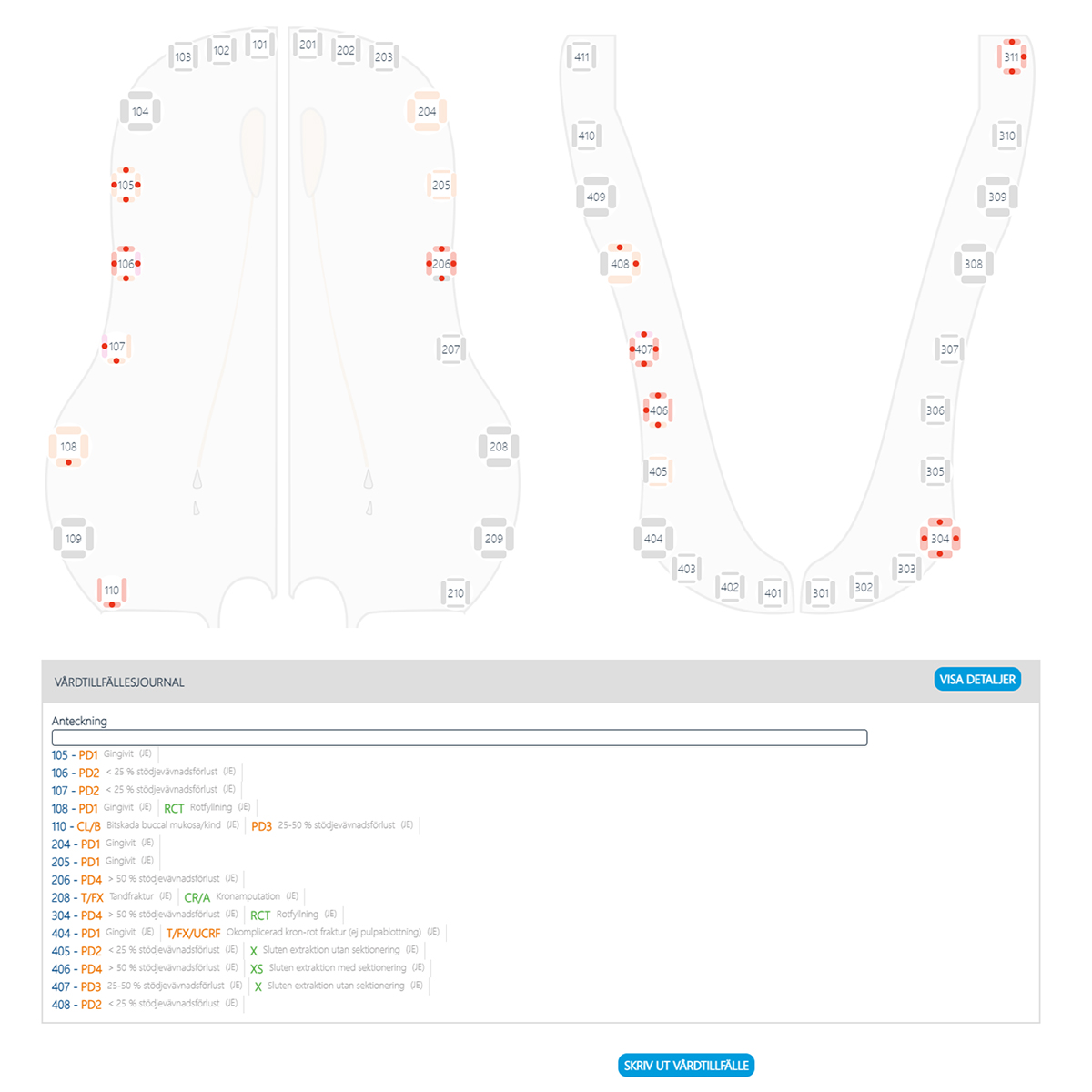Select tooth 304 in the lower jaw
Image resolution: width=1092 pixels, height=1092 pixels.
(940, 539)
